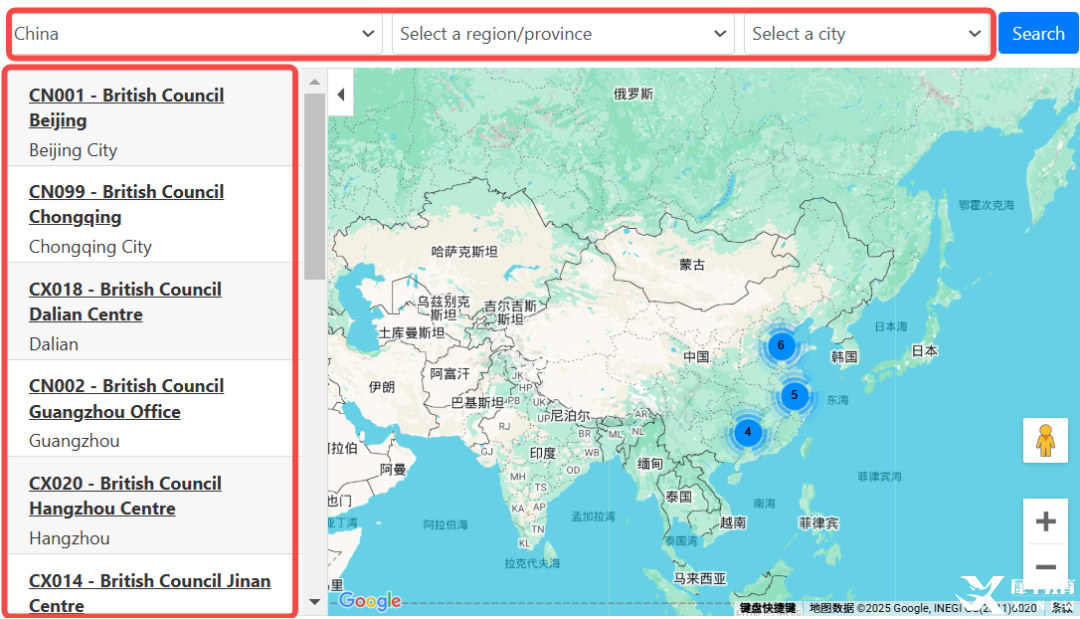
Task: Click the 中国 label on map
Action: (x=696, y=357)
